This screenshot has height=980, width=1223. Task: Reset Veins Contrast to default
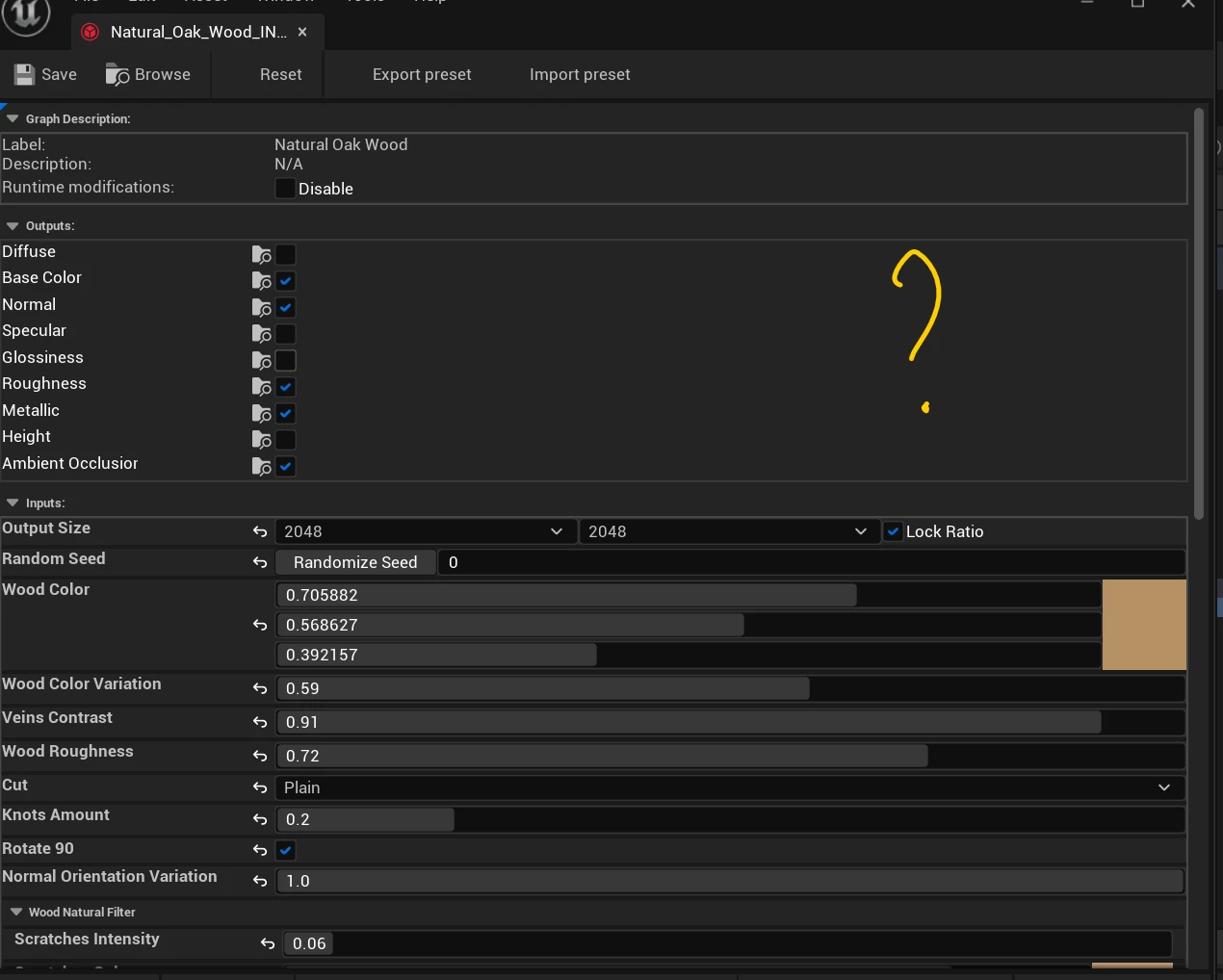coord(260,722)
